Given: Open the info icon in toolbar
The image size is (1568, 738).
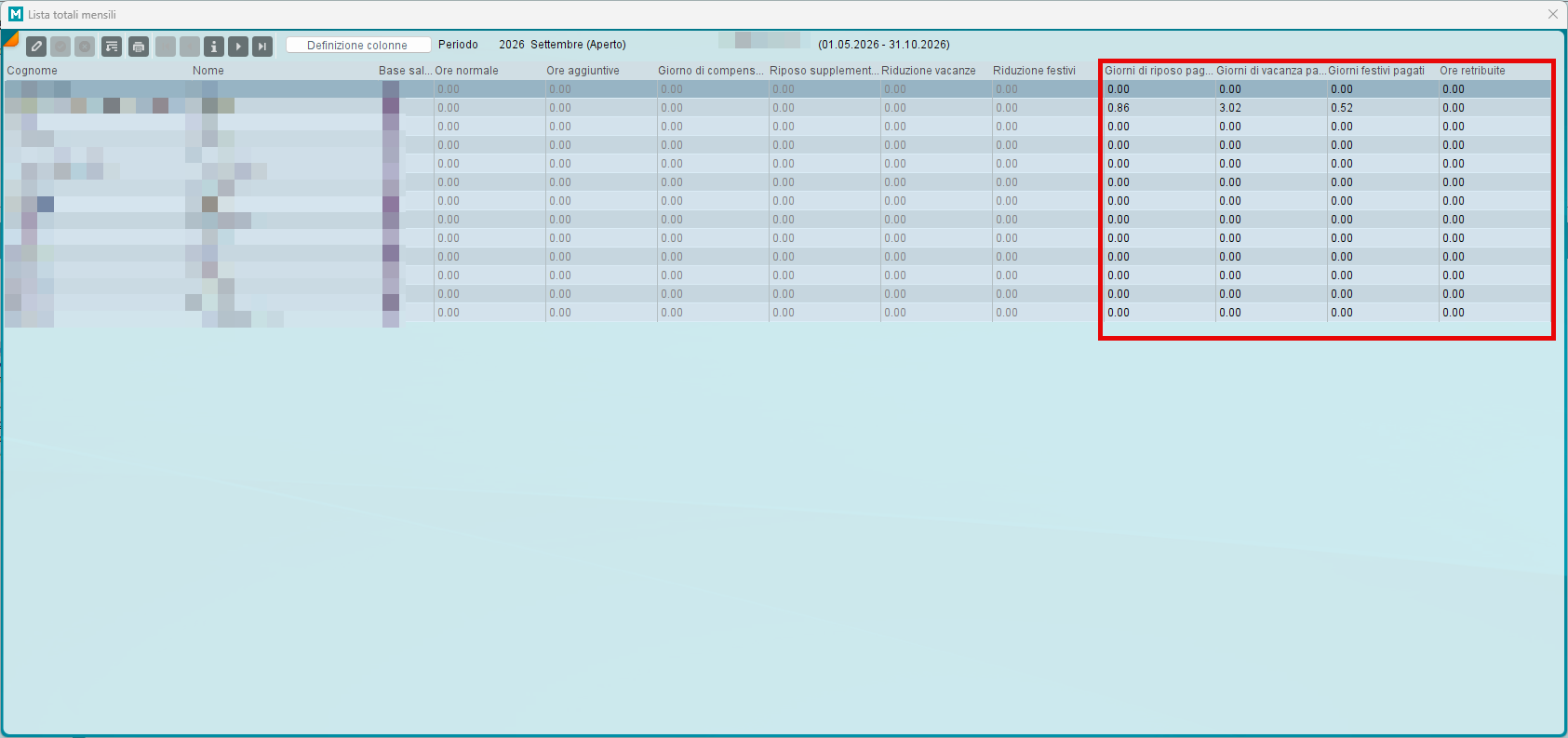Looking at the screenshot, I should tap(214, 46).
